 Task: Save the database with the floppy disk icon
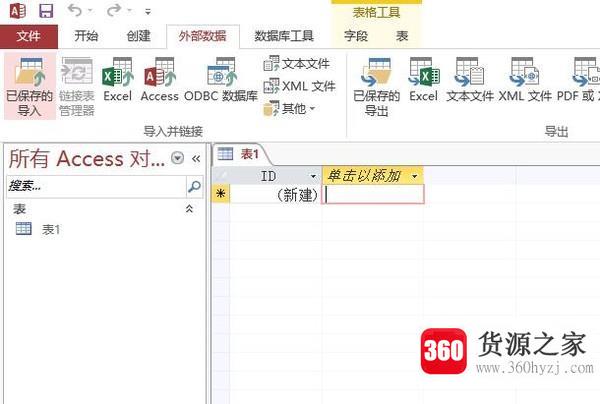[x=46, y=10]
